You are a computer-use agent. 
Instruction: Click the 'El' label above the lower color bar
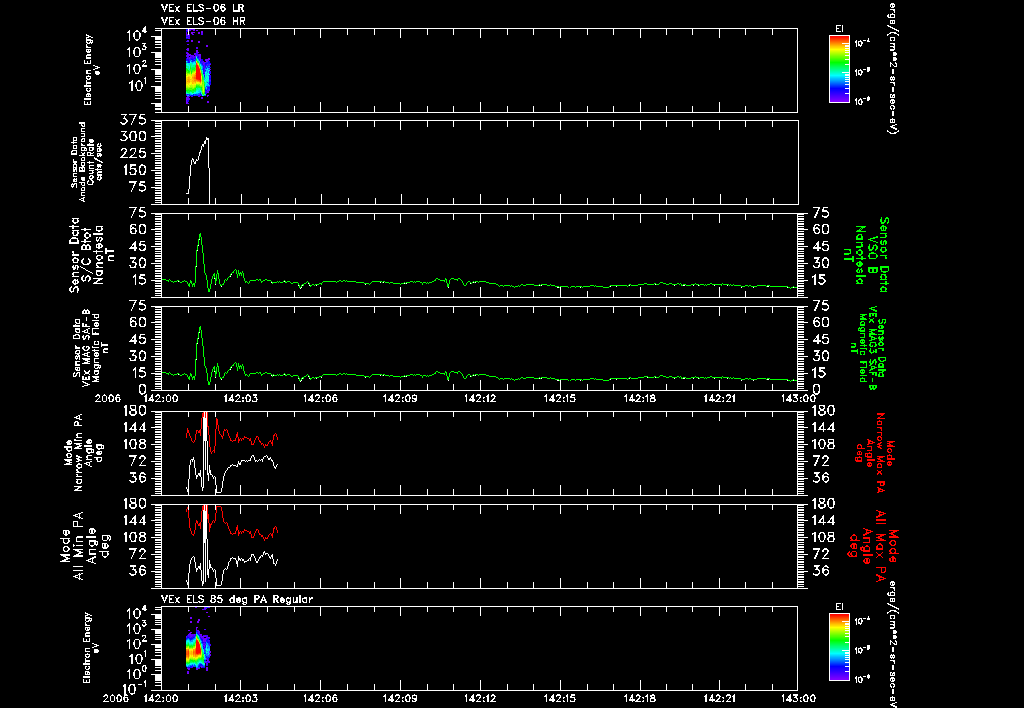coord(839,607)
